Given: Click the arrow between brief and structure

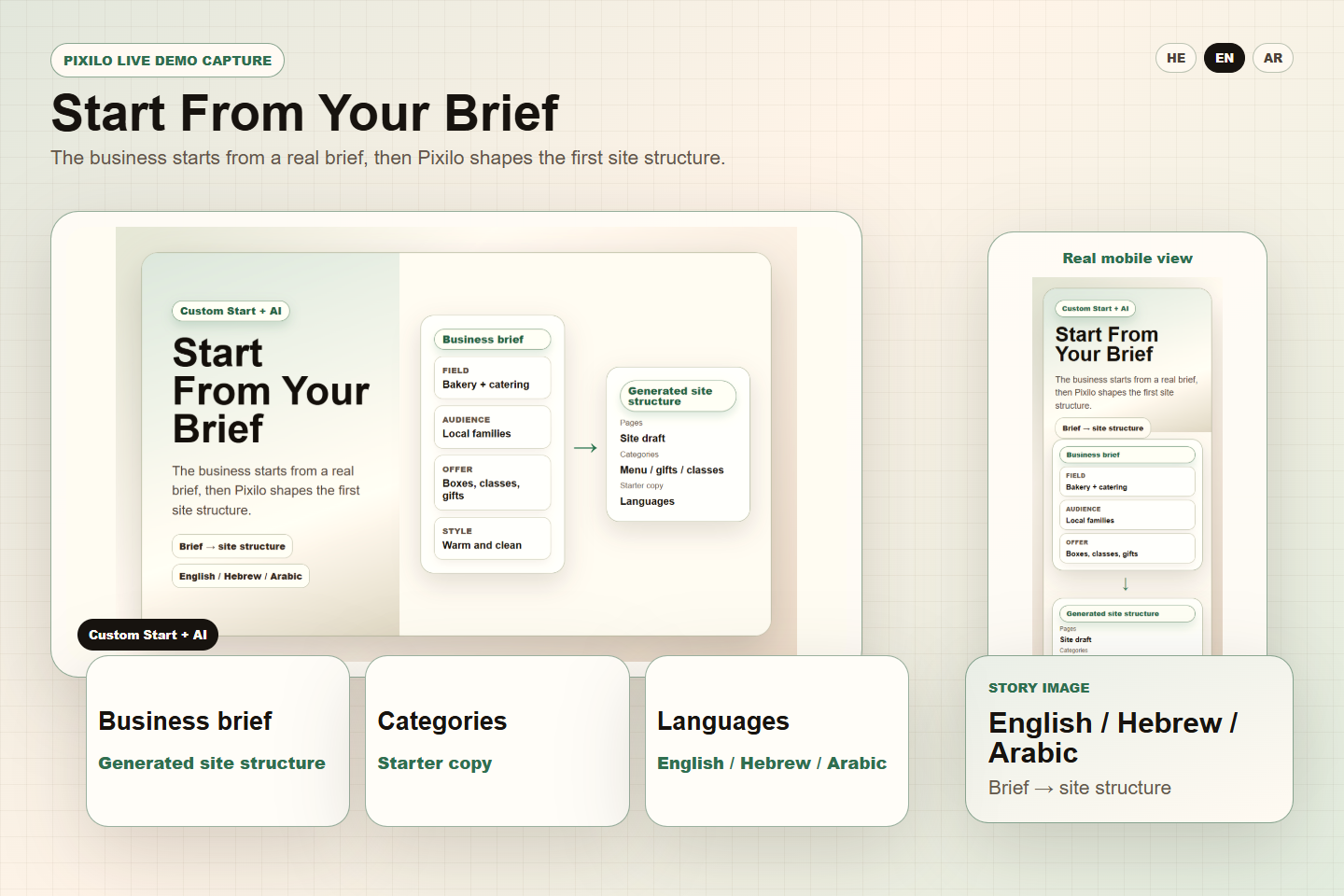Looking at the screenshot, I should (x=585, y=448).
